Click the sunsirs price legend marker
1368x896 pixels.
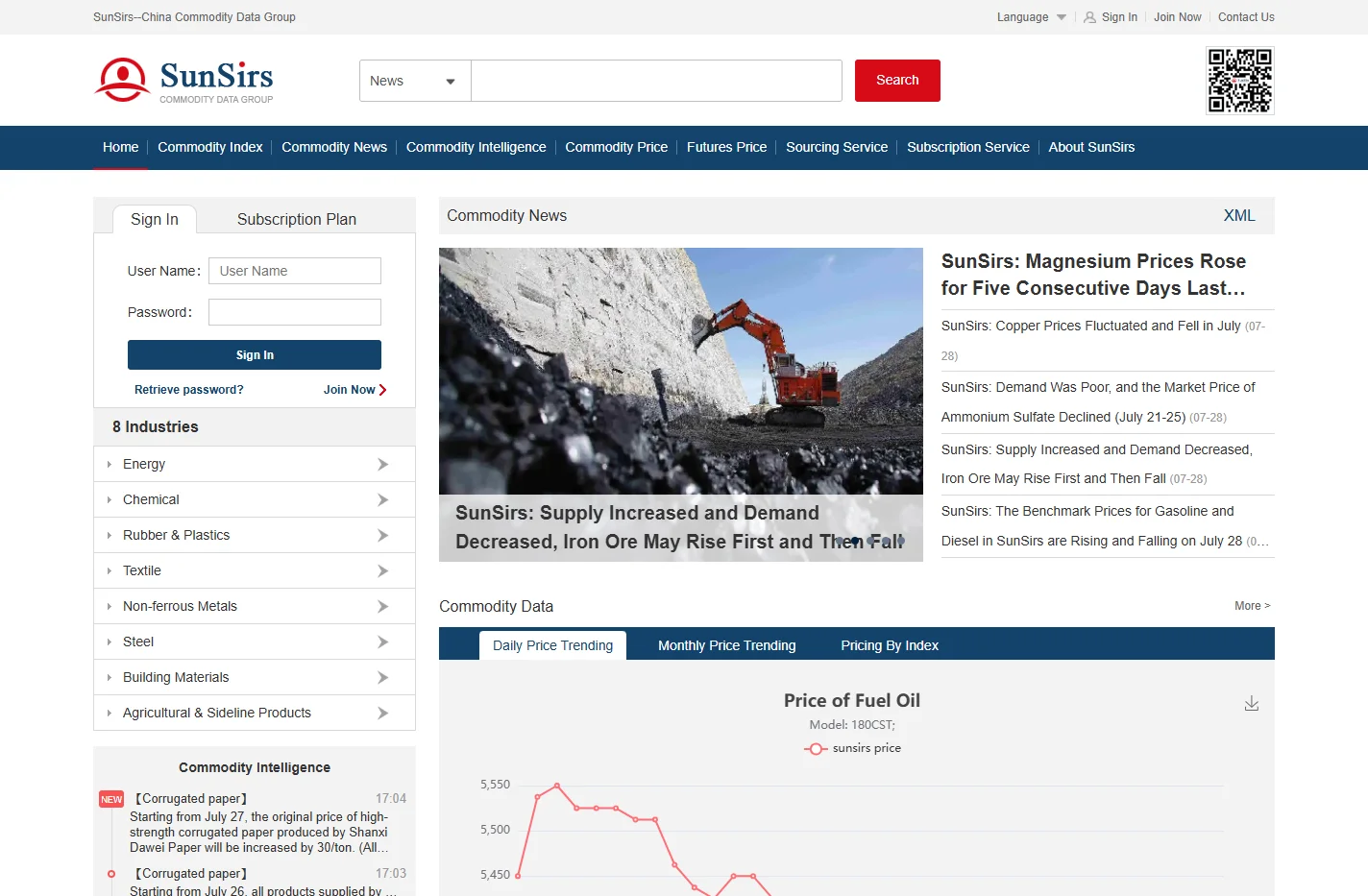(816, 749)
